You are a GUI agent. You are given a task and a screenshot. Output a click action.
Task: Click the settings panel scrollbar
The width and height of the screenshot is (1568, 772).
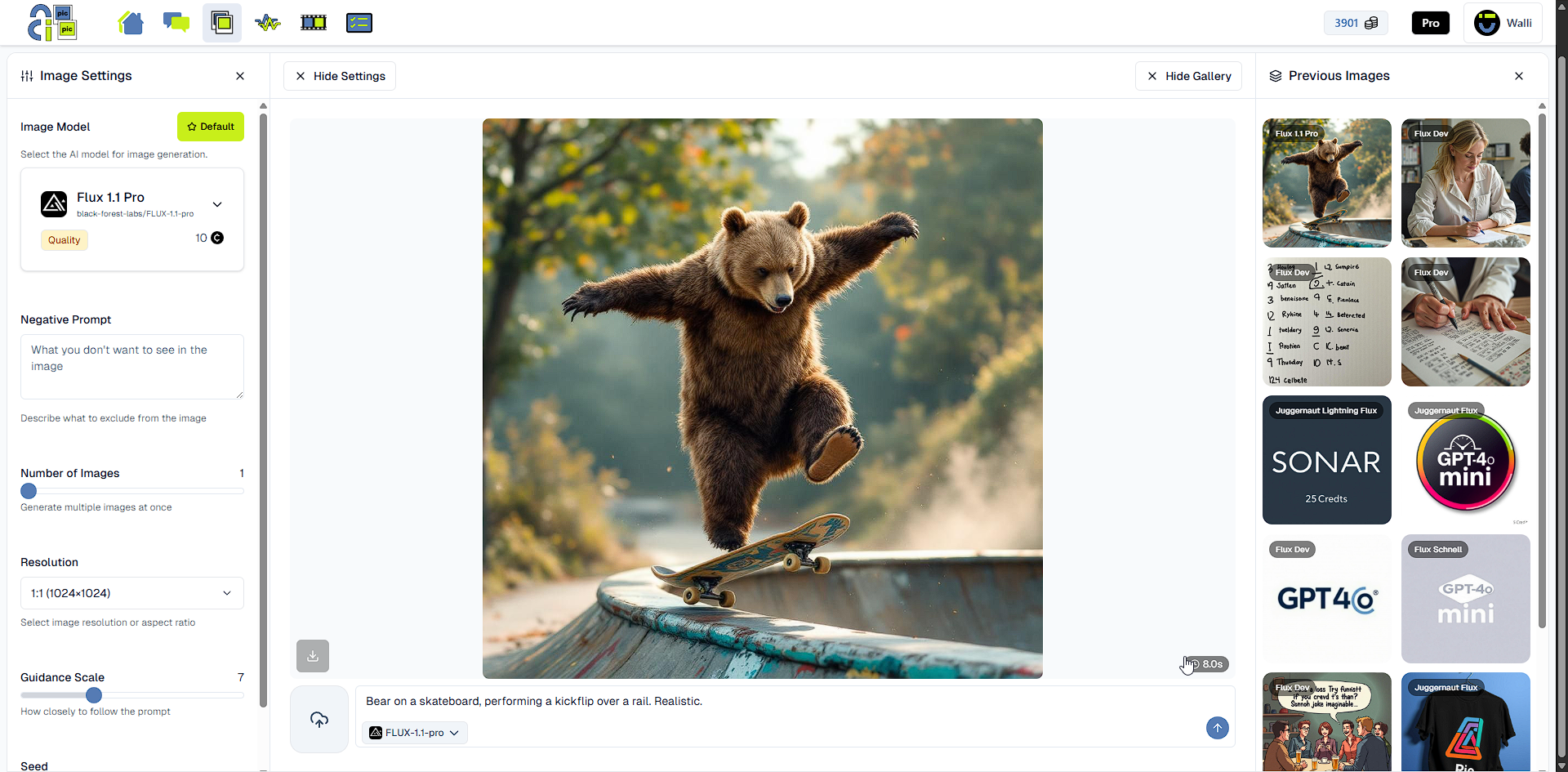coord(263,408)
